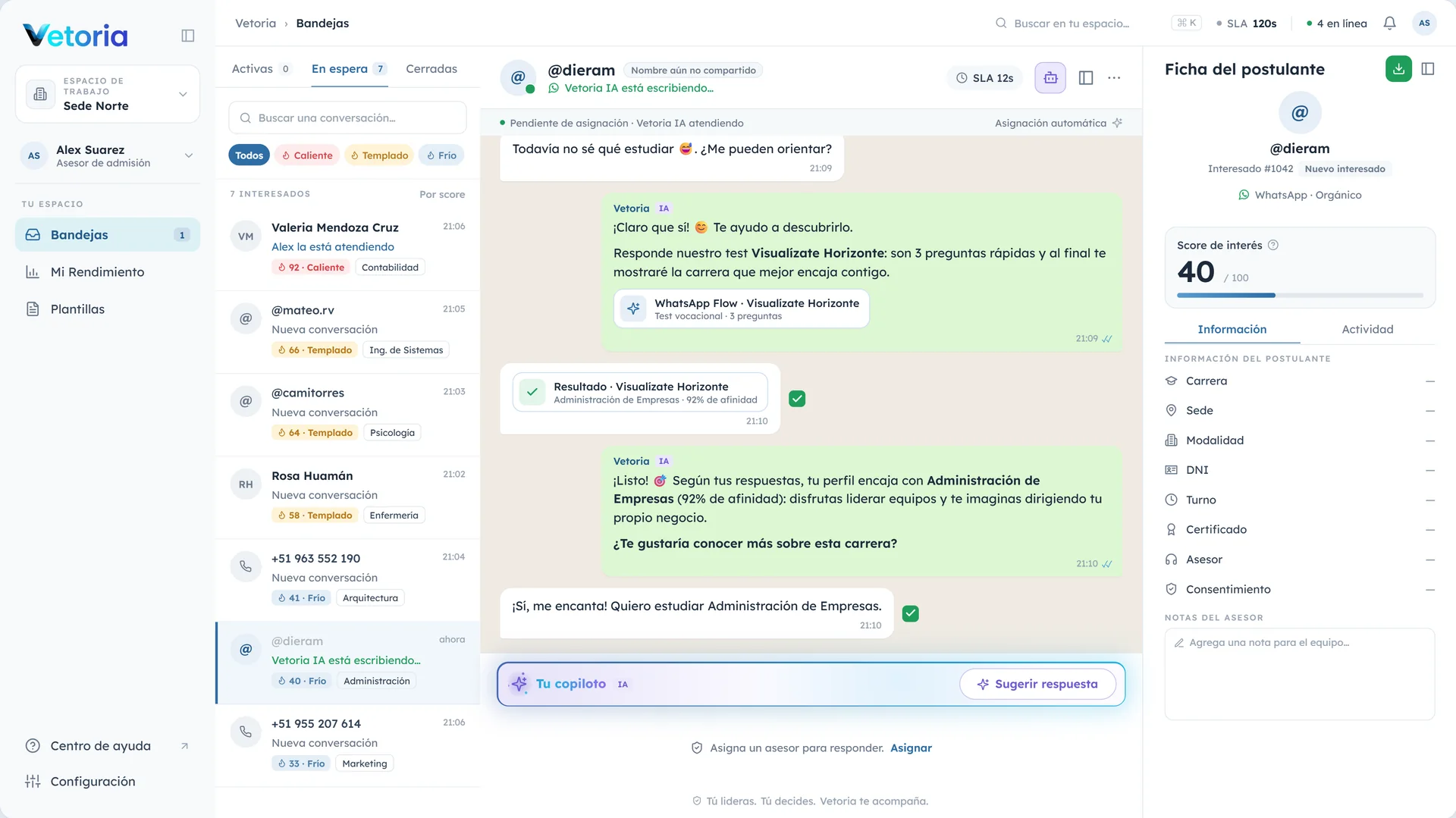Click the WhatsApp Flow sparkle icon
Image resolution: width=1456 pixels, height=818 pixels.
click(633, 308)
